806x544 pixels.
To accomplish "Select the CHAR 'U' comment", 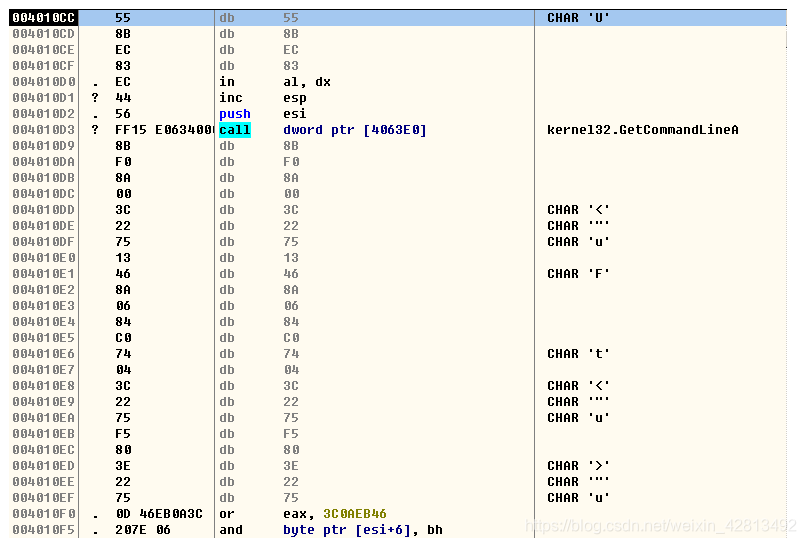I will pos(578,18).
